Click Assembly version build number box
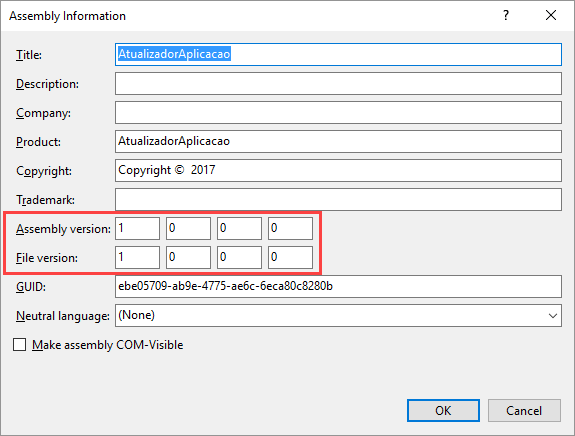The height and width of the screenshot is (436, 575). [x=239, y=228]
